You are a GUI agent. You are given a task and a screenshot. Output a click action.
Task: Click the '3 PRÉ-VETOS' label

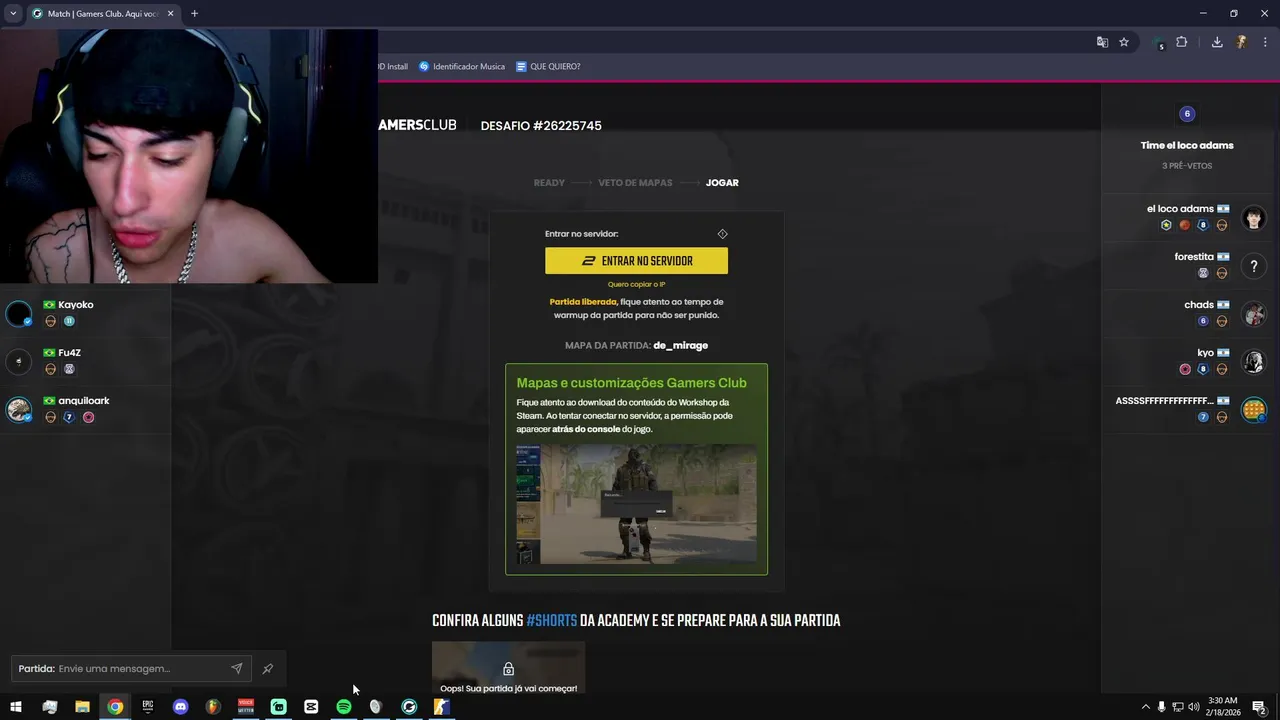point(1187,166)
